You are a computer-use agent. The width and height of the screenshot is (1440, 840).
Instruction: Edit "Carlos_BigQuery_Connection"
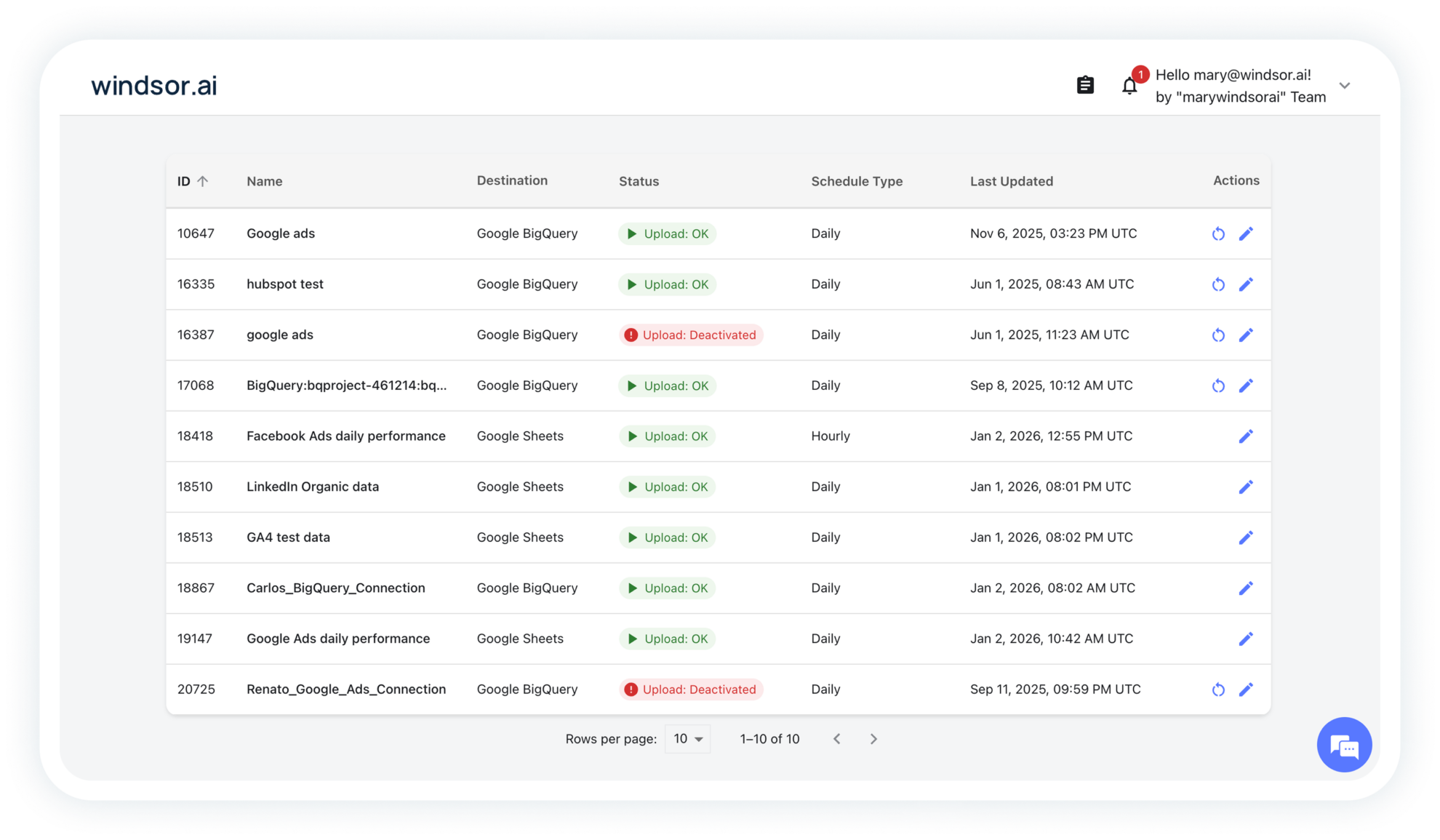[x=1247, y=588]
